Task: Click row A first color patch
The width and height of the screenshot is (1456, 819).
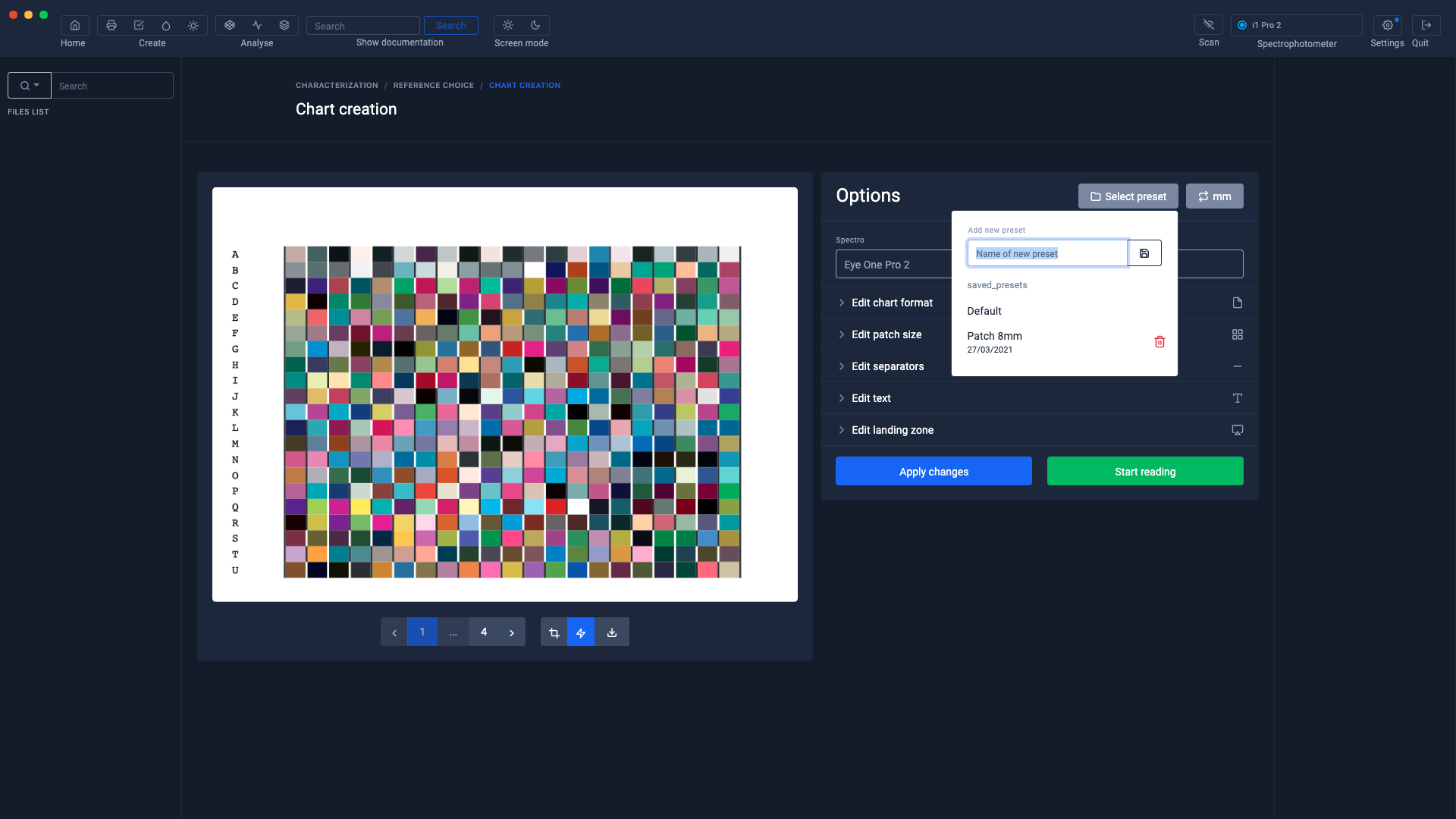Action: pos(296,254)
